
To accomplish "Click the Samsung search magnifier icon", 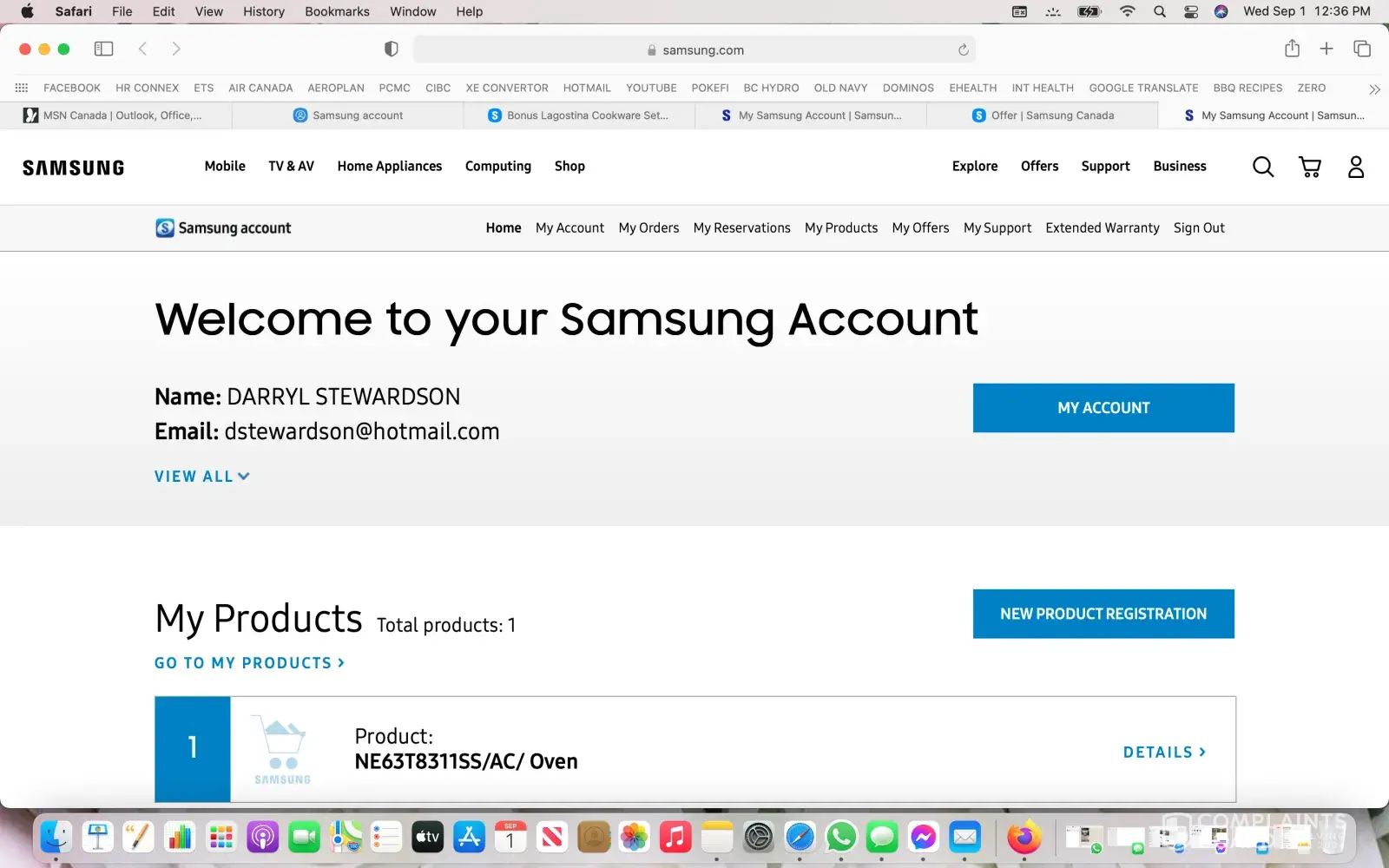I will coord(1263,167).
